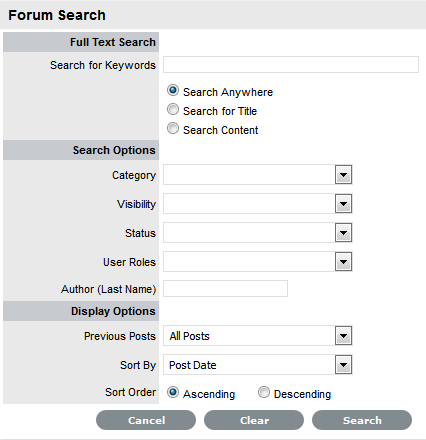This screenshot has width=426, height=440.
Task: Click the Clear button
Action: 254,420
